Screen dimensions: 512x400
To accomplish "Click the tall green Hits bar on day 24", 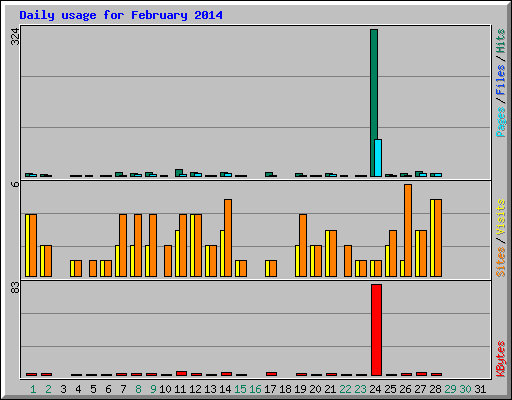I will coord(374,103).
